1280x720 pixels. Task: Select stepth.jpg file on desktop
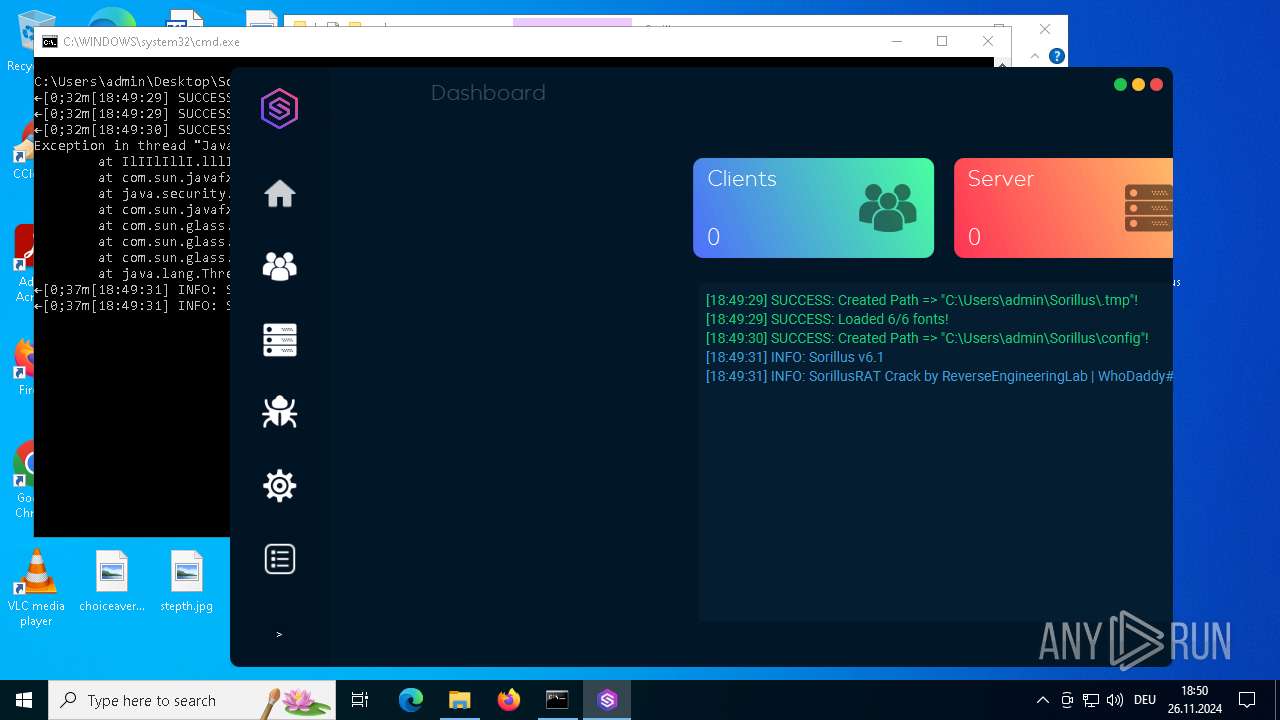point(187,581)
